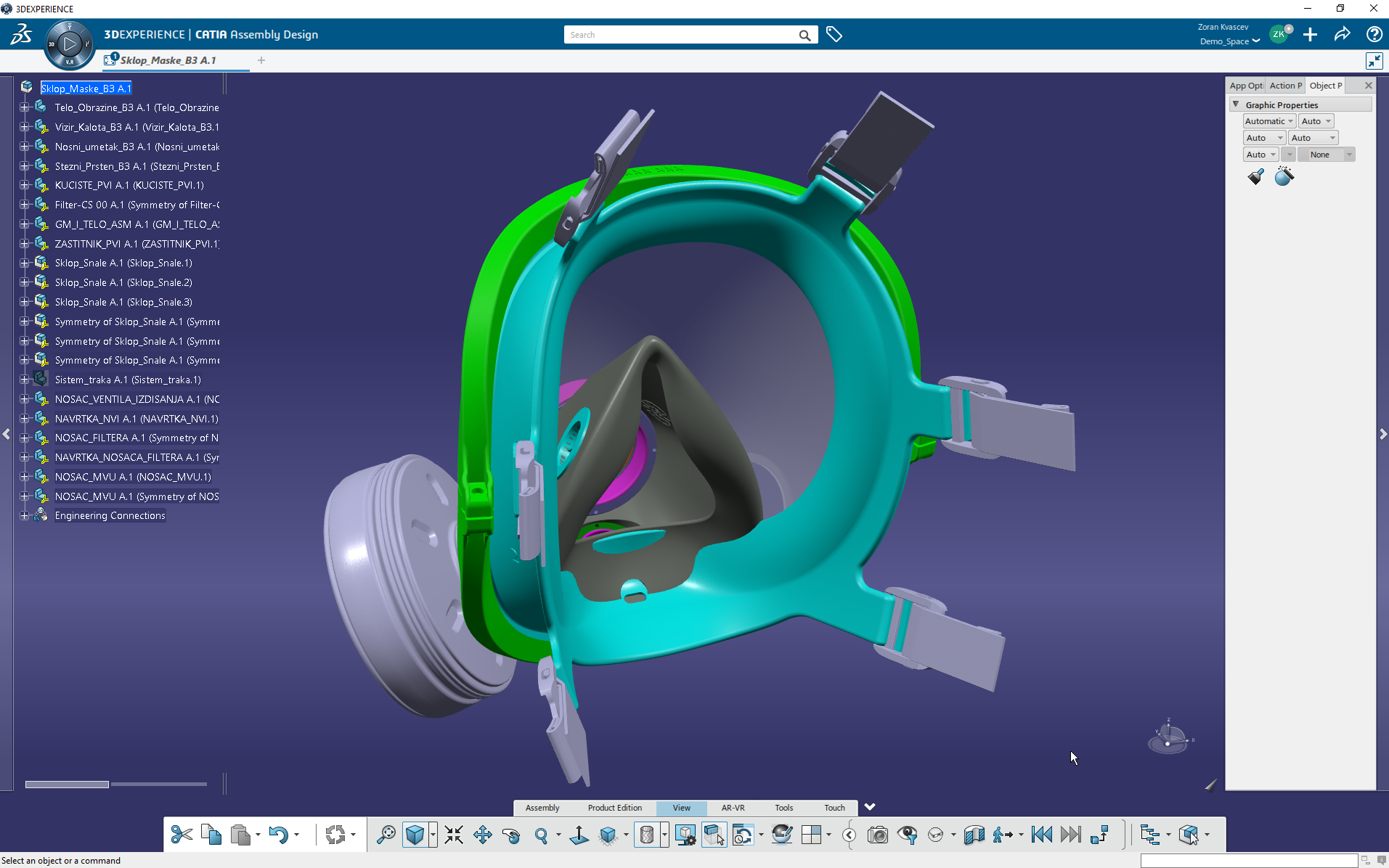Expand the Telo_Obrazine_B3 A.1 tree node
The height and width of the screenshot is (868, 1389).
pos(24,107)
